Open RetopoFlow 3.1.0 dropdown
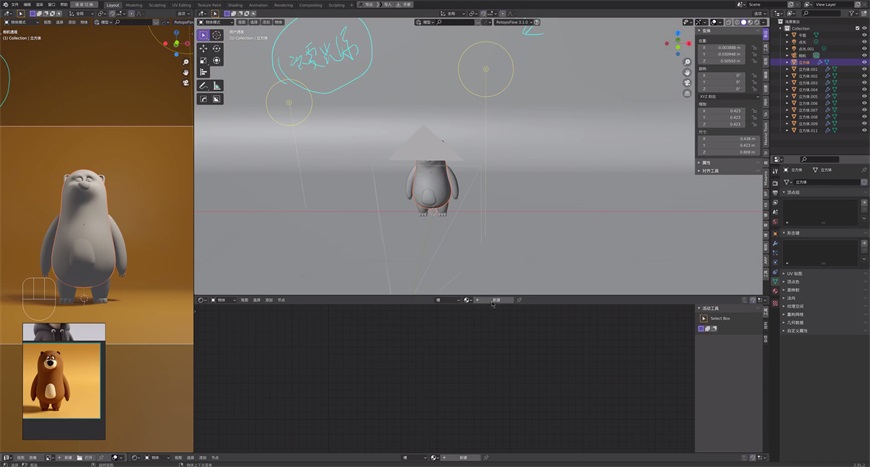The image size is (870, 467). 514,22
